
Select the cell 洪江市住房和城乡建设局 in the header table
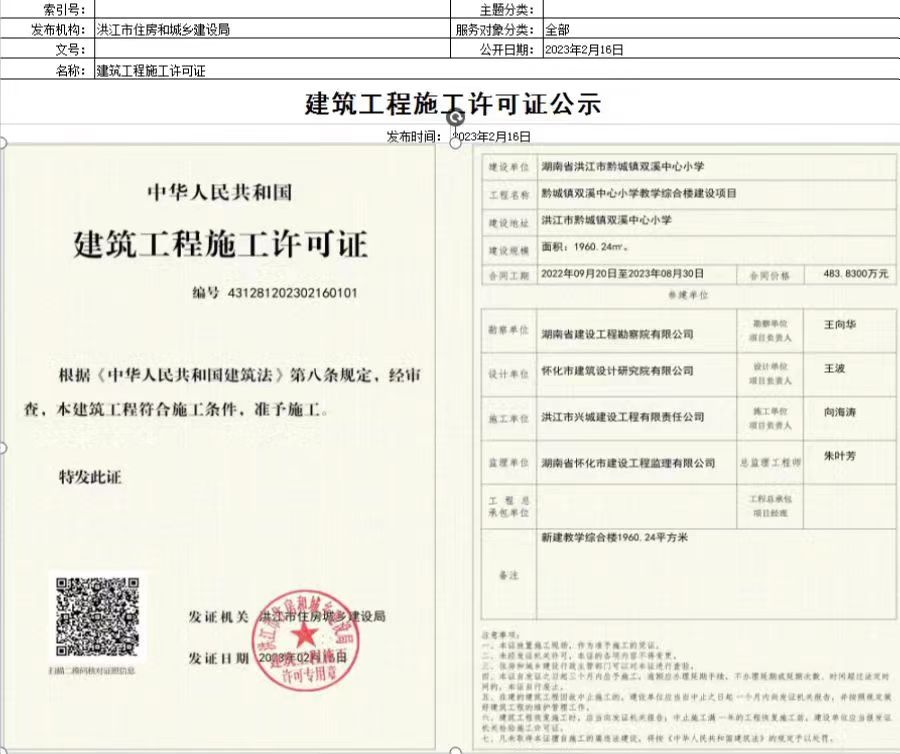[x=273, y=29]
